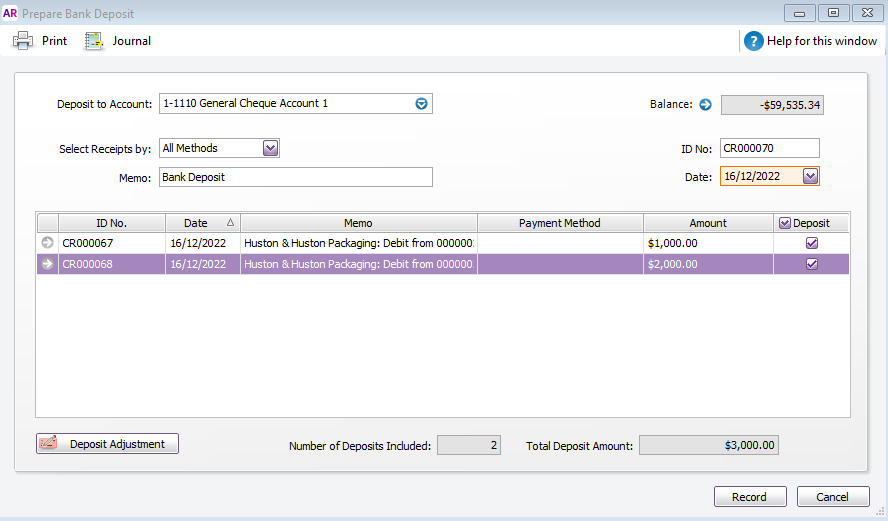Open CR000068 receipt via zoom arrow
Viewport: 888px width, 521px height.
tap(47, 264)
